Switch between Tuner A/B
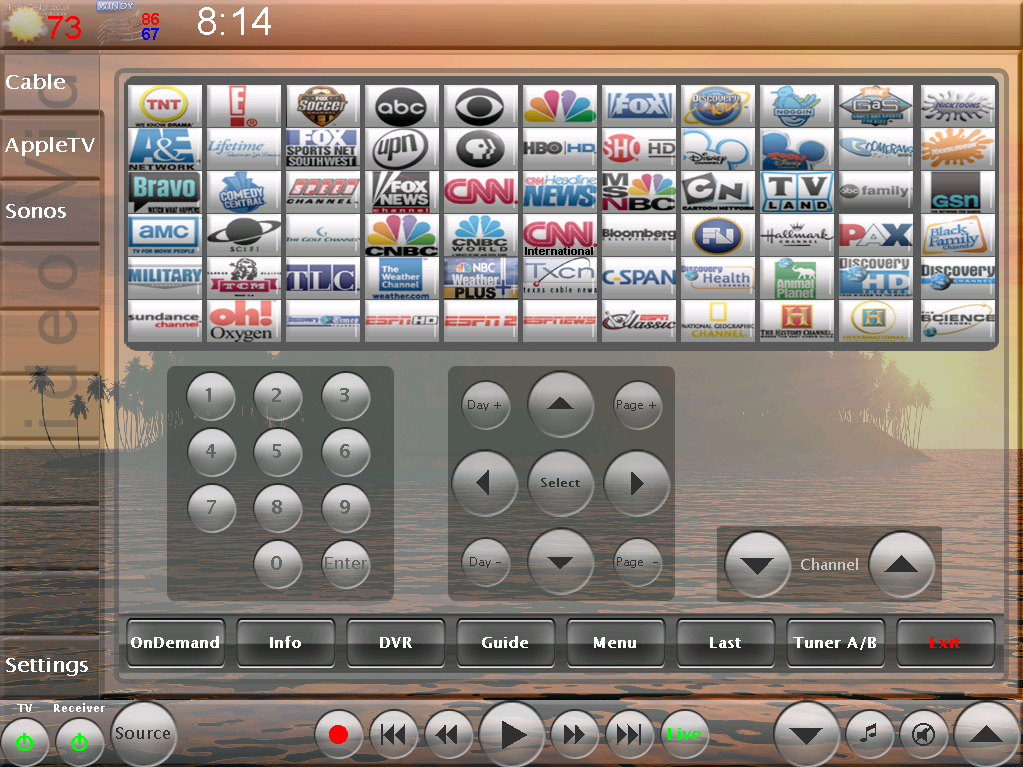Viewport: 1023px width, 767px height. coord(835,643)
